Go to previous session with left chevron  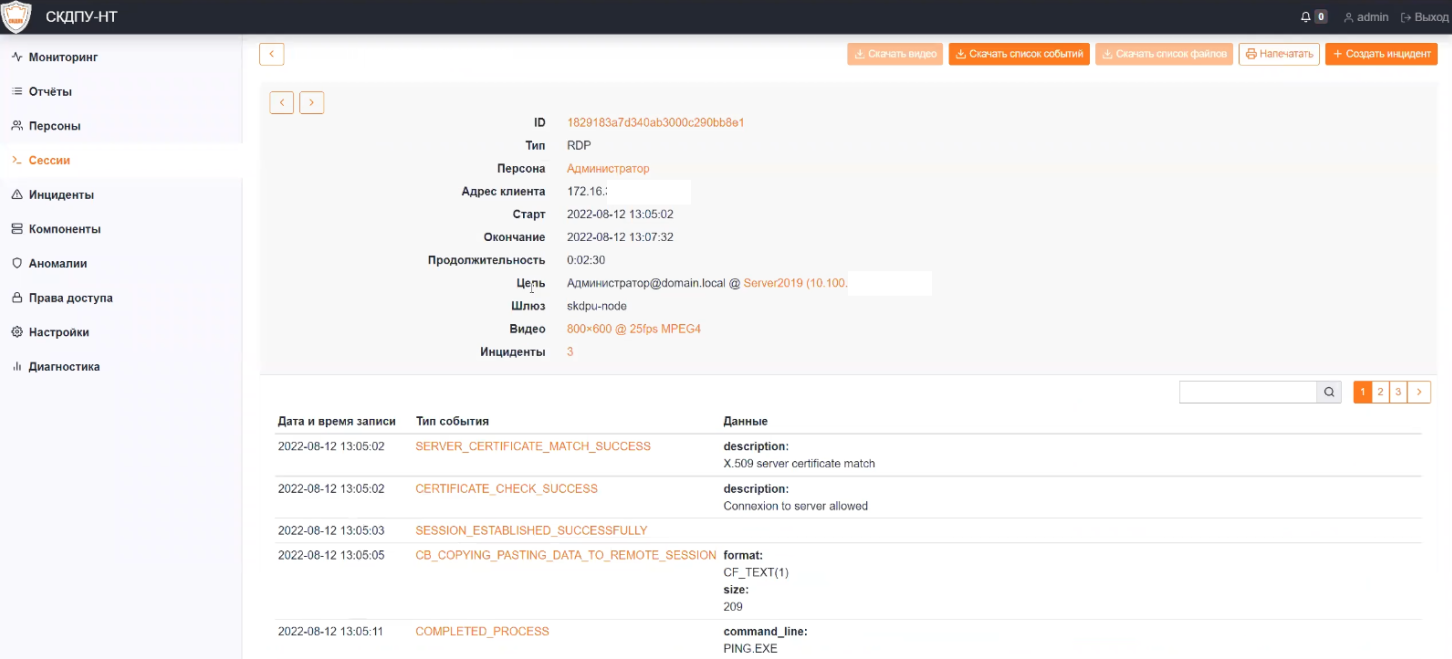click(x=282, y=102)
